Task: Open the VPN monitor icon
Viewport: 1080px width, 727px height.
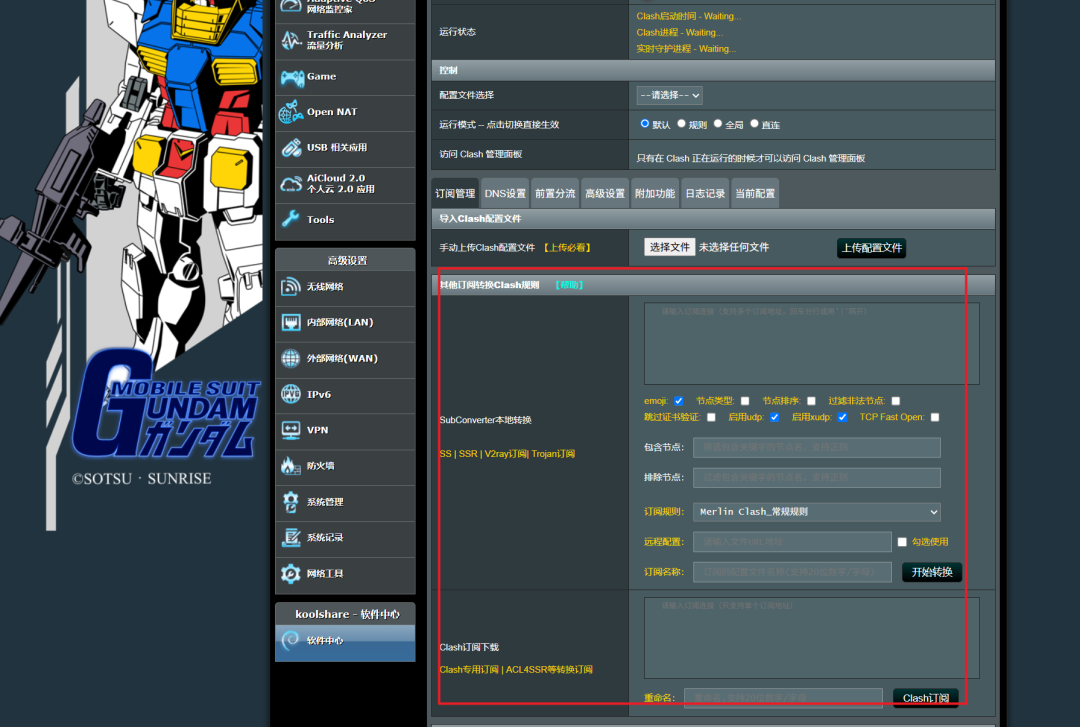Action: [x=291, y=430]
